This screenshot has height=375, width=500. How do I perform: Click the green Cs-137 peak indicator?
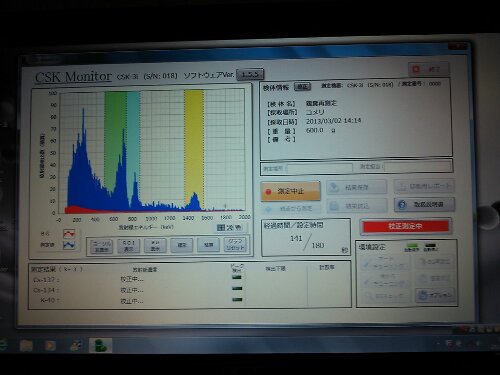click(237, 277)
